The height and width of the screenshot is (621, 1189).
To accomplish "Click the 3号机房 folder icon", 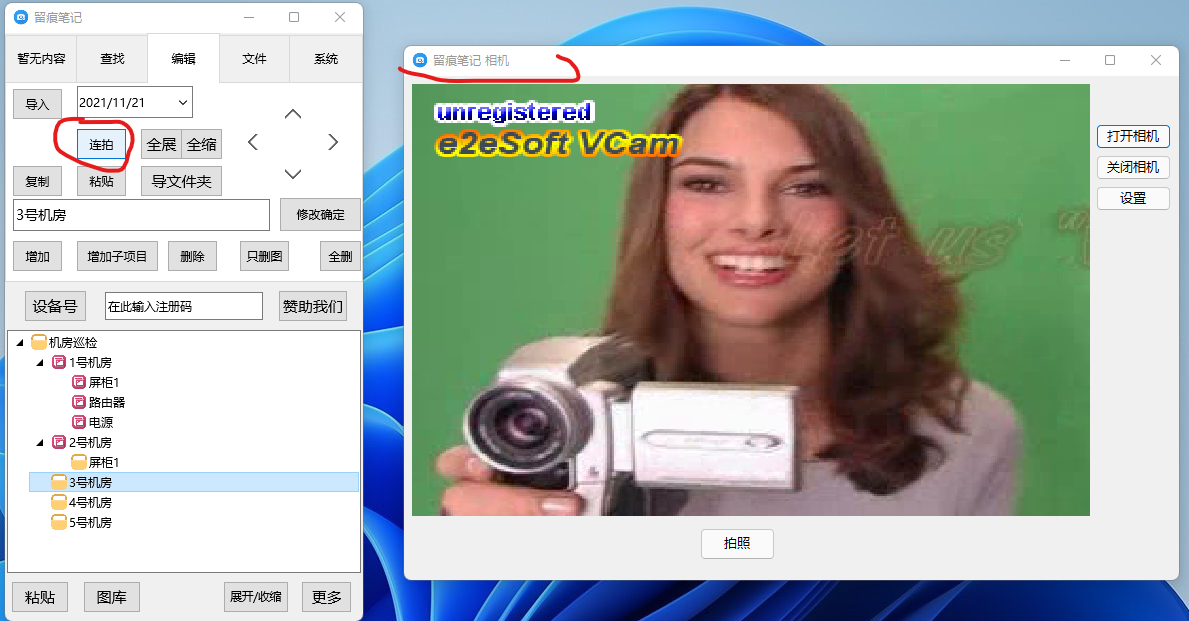I will [x=59, y=481].
